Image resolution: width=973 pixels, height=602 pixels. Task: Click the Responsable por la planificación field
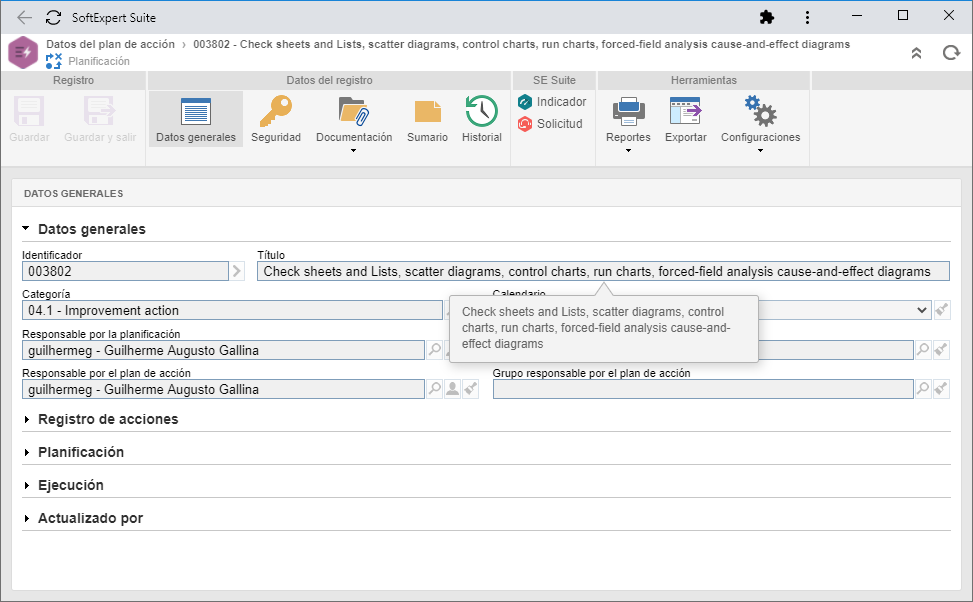point(223,350)
